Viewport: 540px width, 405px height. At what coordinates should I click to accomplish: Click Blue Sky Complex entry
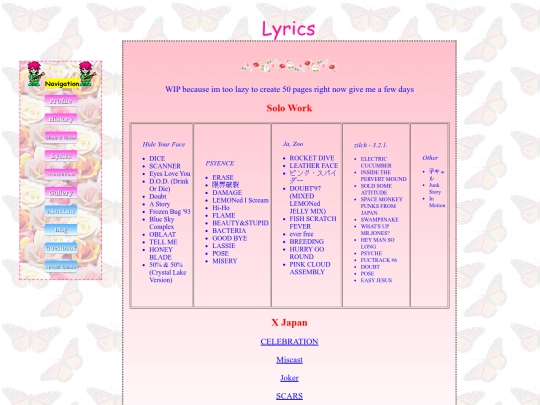click(x=162, y=223)
